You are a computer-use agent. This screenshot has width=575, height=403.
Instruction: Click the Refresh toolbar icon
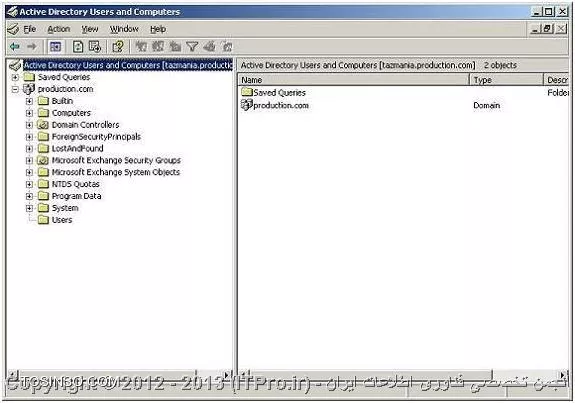coord(78,47)
